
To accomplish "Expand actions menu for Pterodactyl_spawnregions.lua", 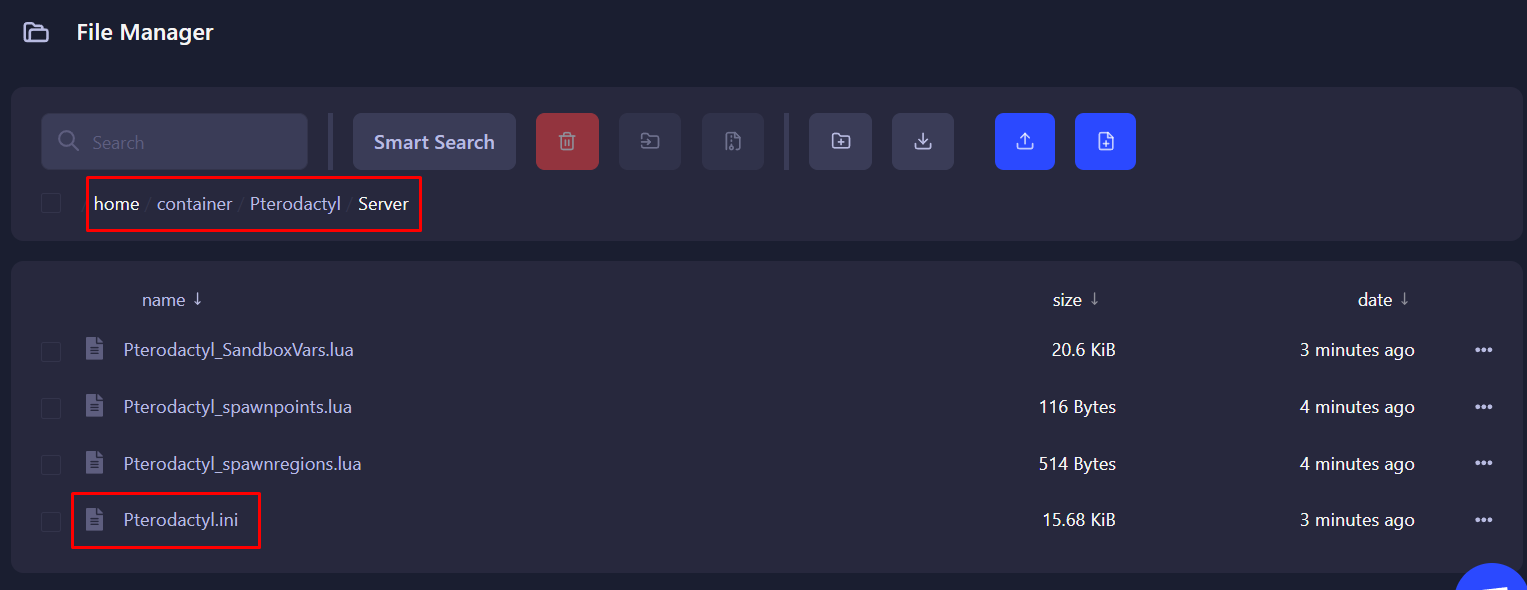I will click(1483, 464).
